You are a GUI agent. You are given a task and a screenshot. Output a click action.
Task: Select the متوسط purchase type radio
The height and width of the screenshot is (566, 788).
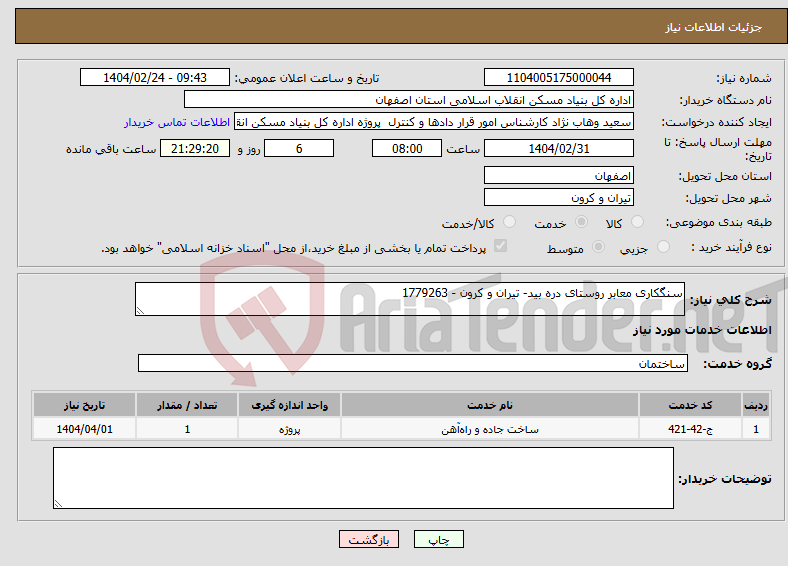point(598,246)
